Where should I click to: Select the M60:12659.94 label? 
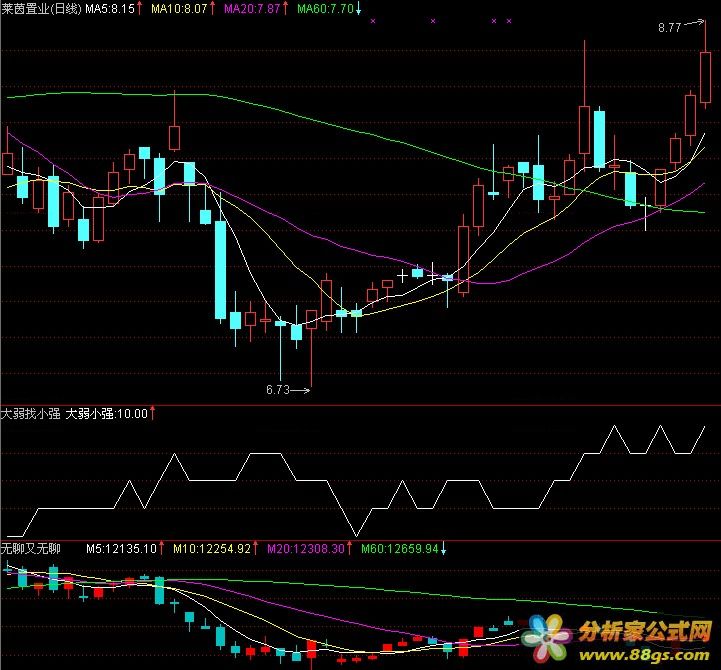pyautogui.click(x=400, y=549)
